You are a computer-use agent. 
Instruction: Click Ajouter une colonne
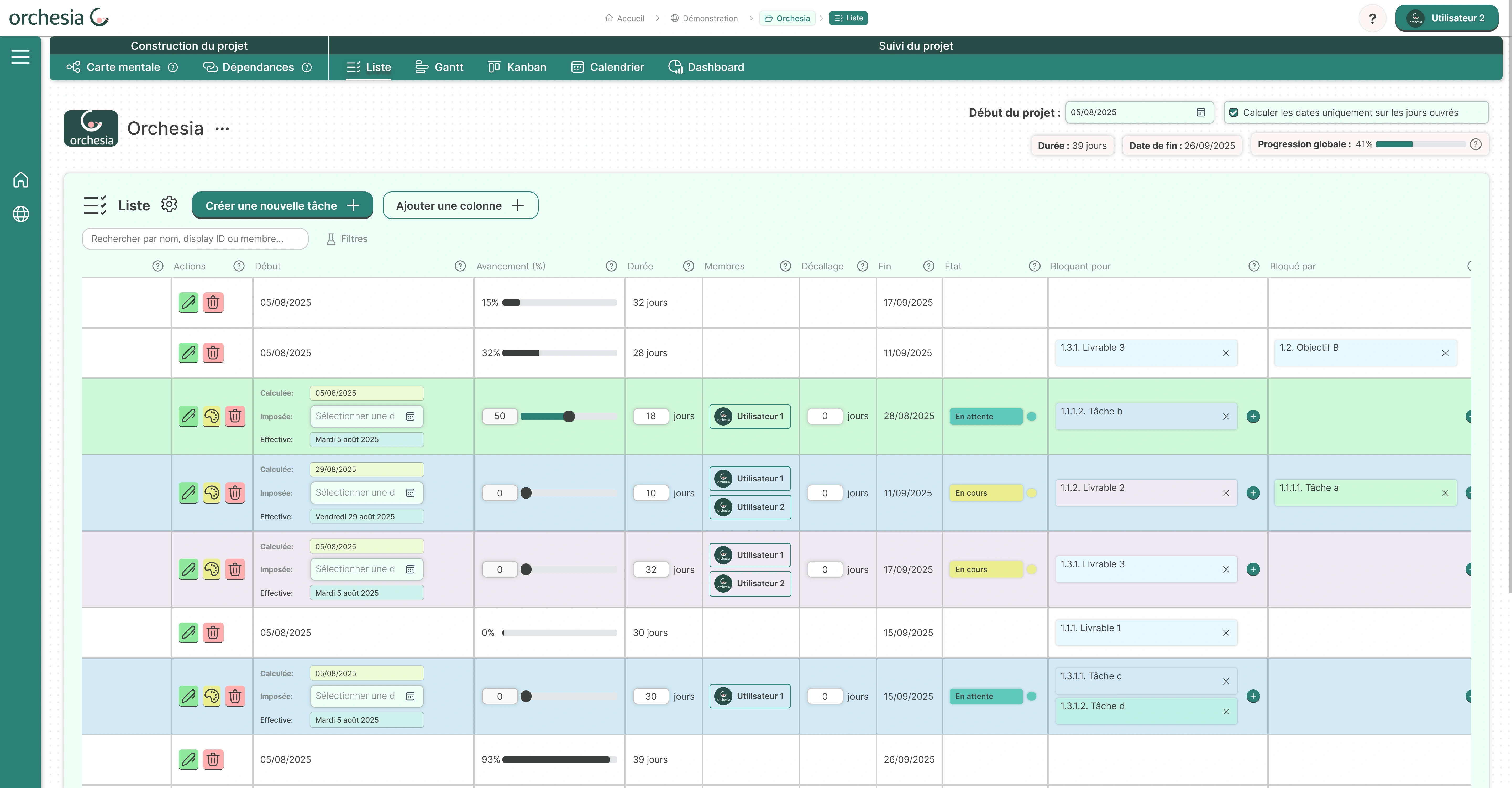tap(460, 205)
